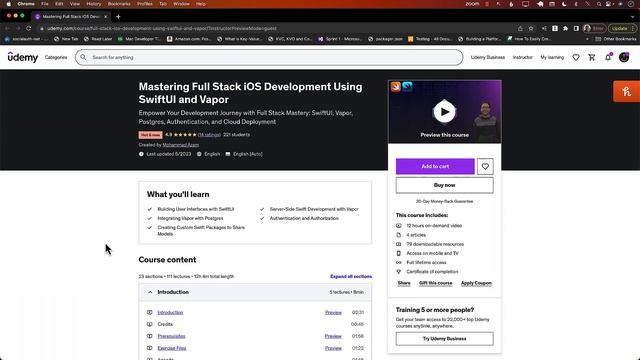Screen dimensions: 640x360
Task: Preview the Prerequisites lecture
Action: (333, 336)
